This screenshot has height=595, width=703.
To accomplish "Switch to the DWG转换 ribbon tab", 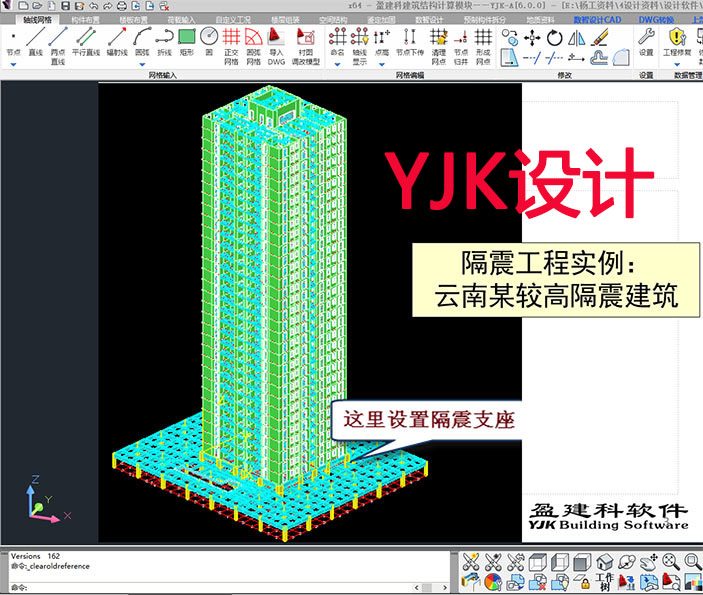I will coord(656,20).
